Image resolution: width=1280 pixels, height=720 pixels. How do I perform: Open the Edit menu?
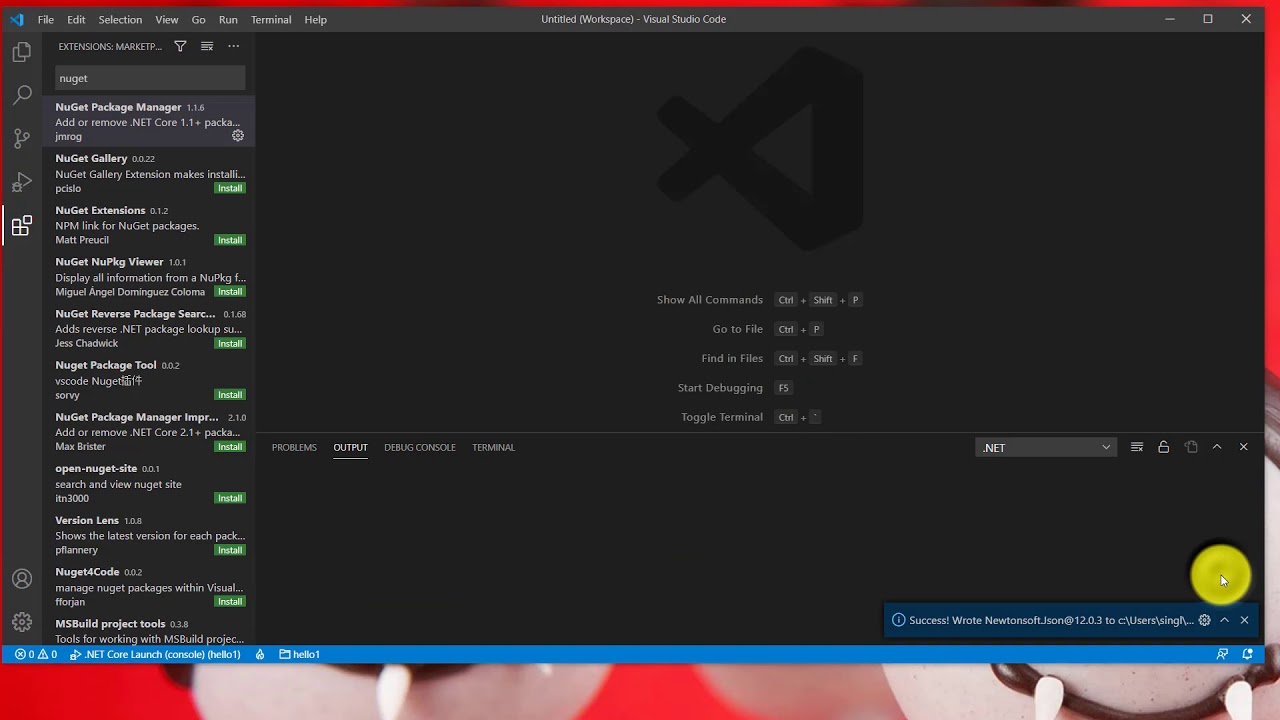76,19
